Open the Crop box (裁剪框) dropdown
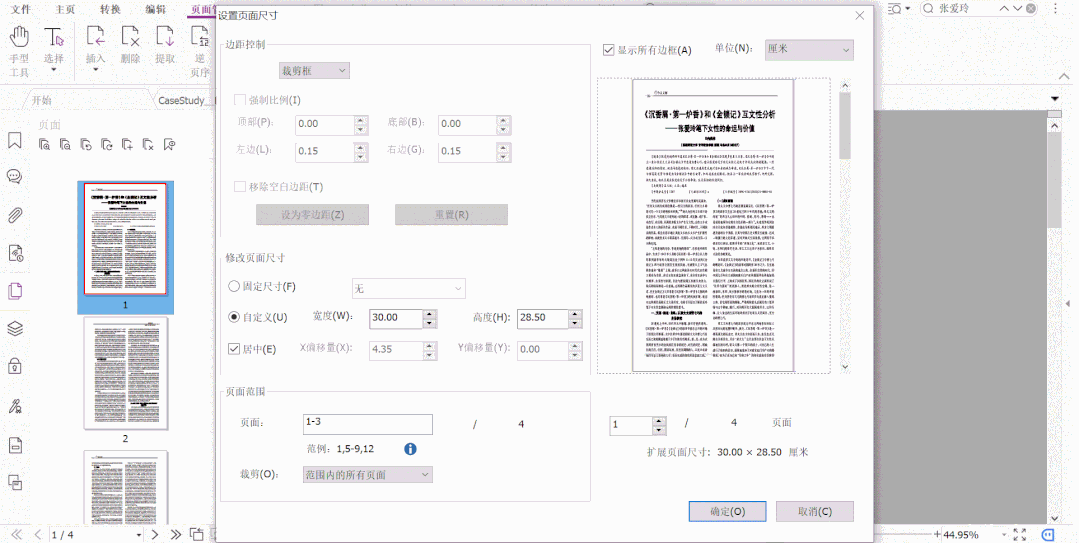1079x543 pixels. [314, 70]
